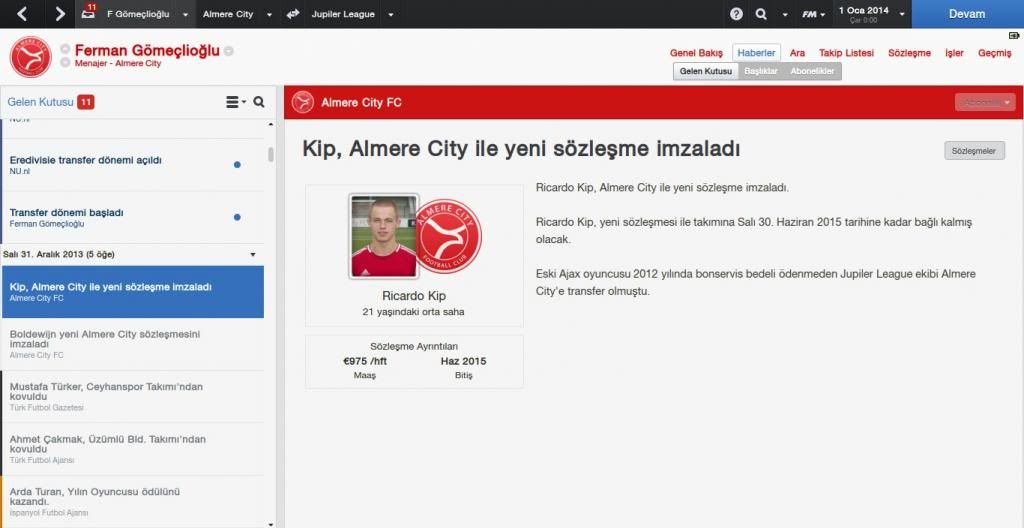This screenshot has height=528, width=1024.
Task: Open the Takip Listesi tab
Action: coord(846,53)
